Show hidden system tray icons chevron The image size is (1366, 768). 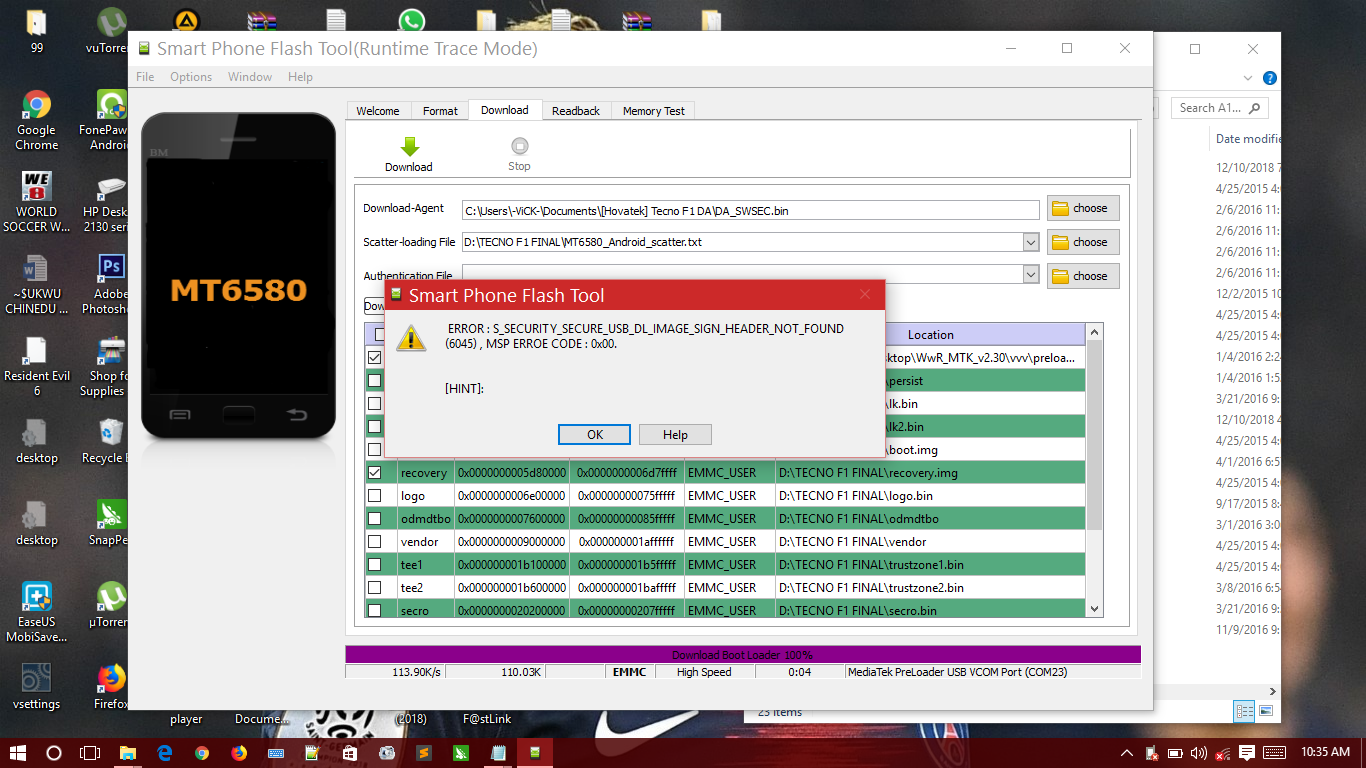coord(1127,752)
